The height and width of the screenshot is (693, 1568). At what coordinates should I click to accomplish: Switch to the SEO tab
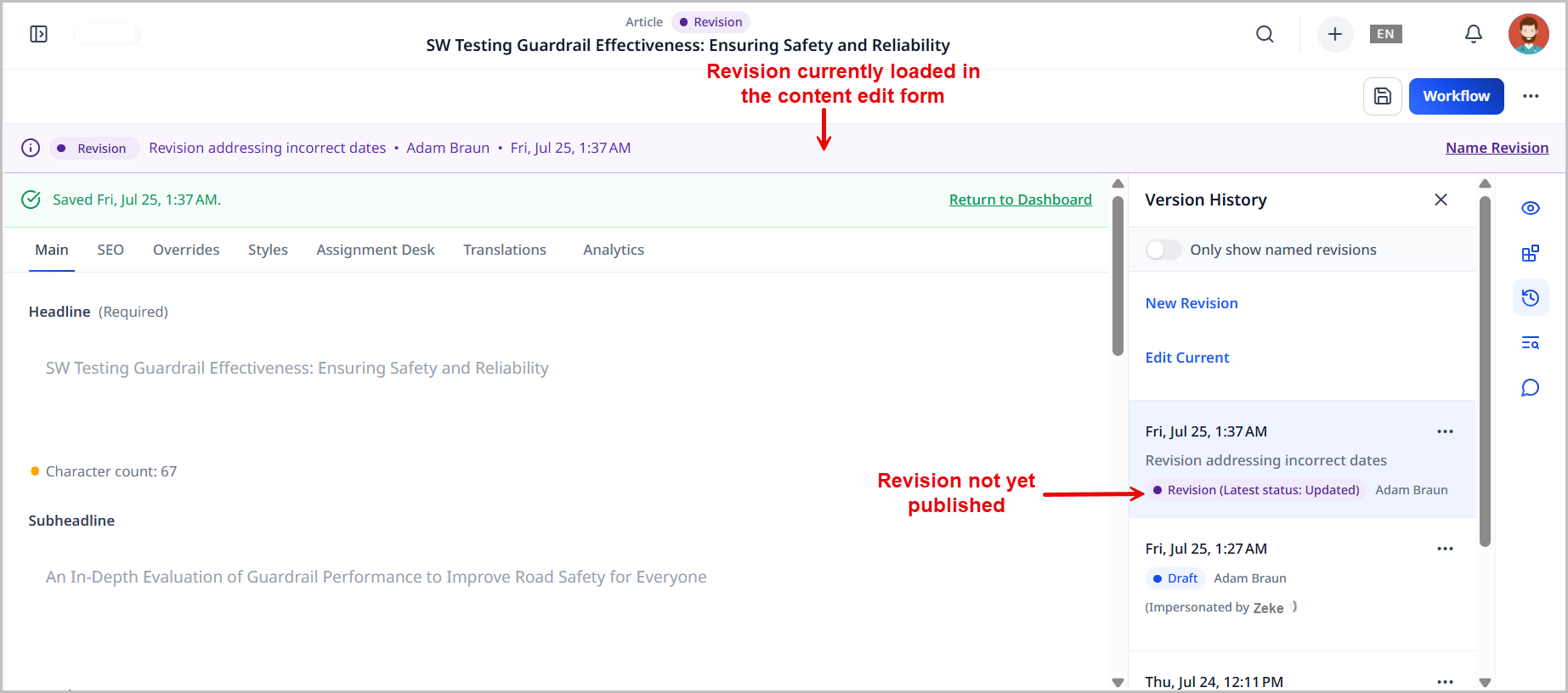click(x=110, y=250)
